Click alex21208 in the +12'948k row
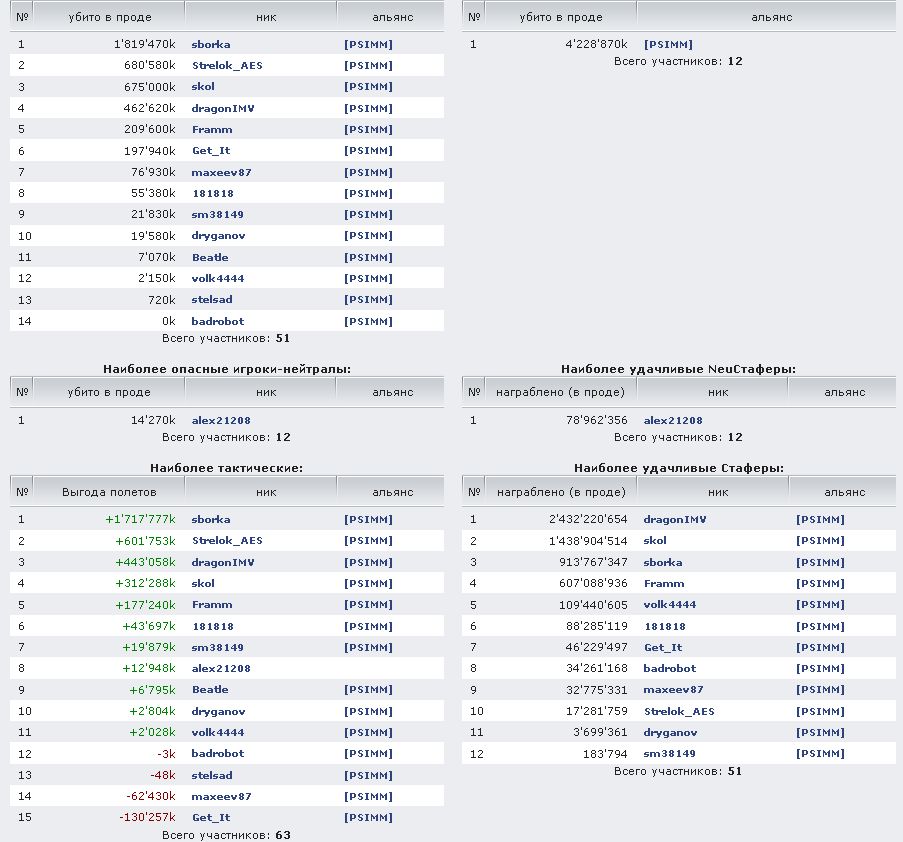The height and width of the screenshot is (842, 903). point(221,669)
